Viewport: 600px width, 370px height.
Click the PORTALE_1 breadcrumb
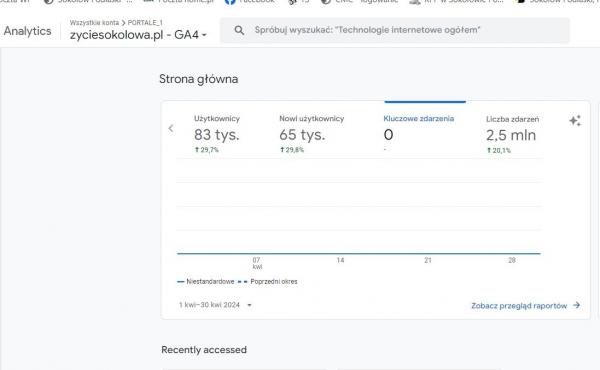coord(145,23)
